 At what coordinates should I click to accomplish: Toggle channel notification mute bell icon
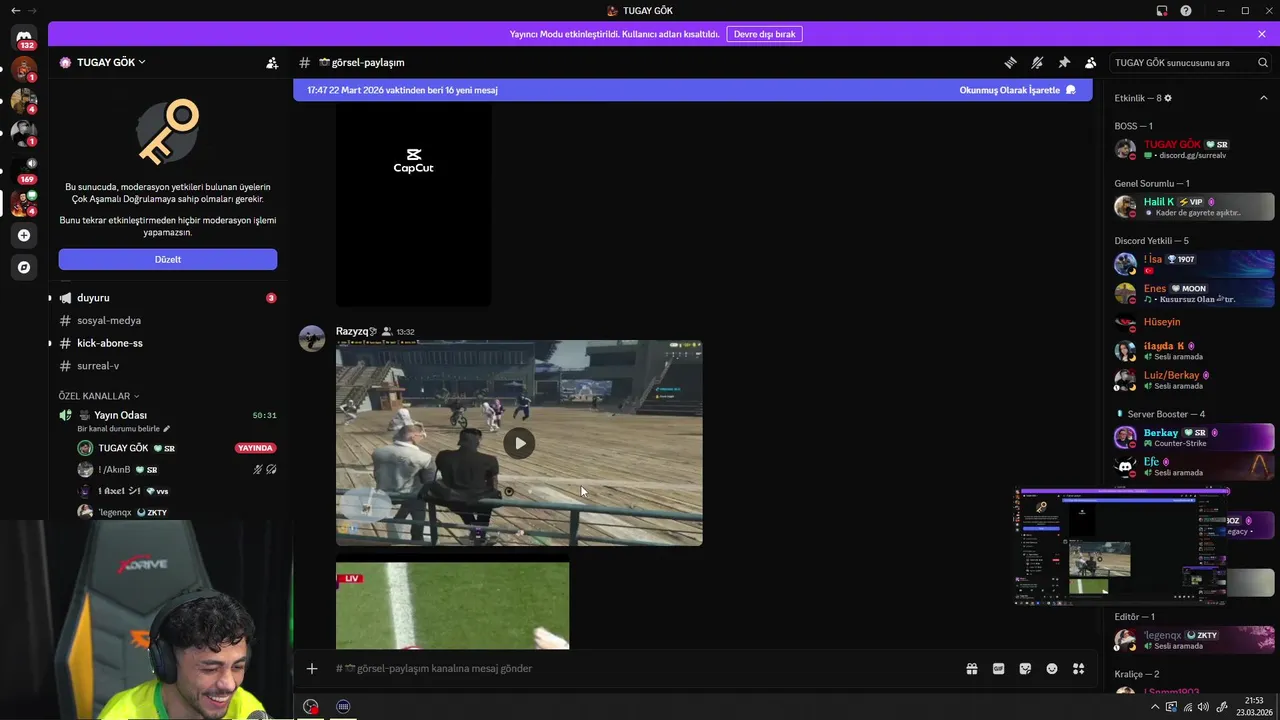(x=1037, y=62)
